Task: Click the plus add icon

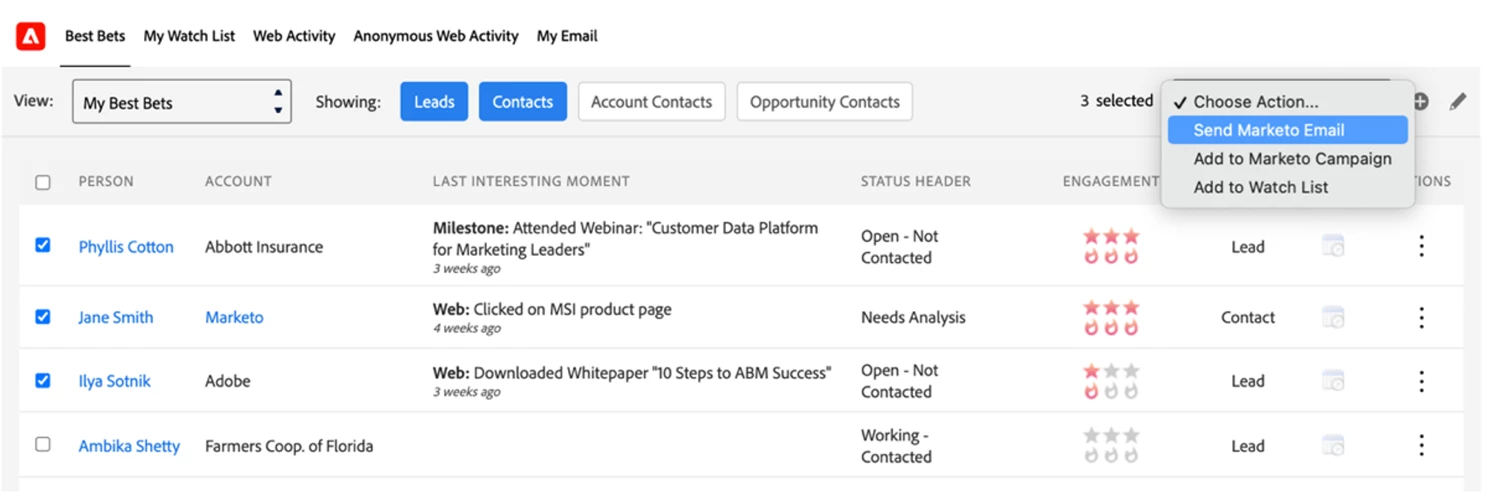Action: pyautogui.click(x=1420, y=101)
